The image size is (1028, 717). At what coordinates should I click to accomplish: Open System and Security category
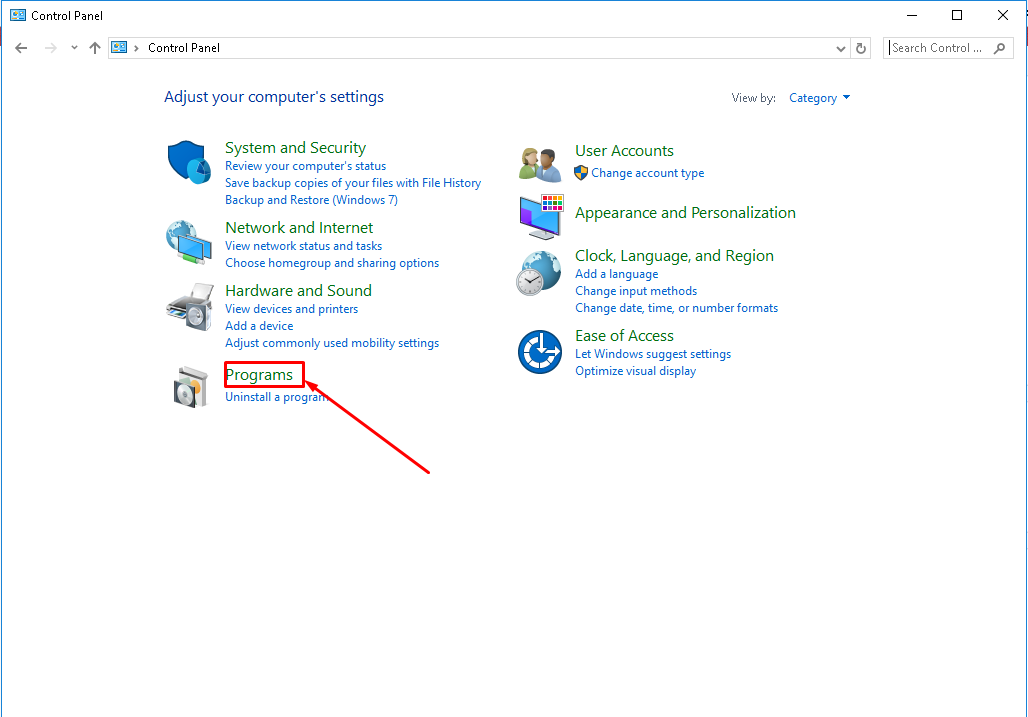tap(295, 147)
